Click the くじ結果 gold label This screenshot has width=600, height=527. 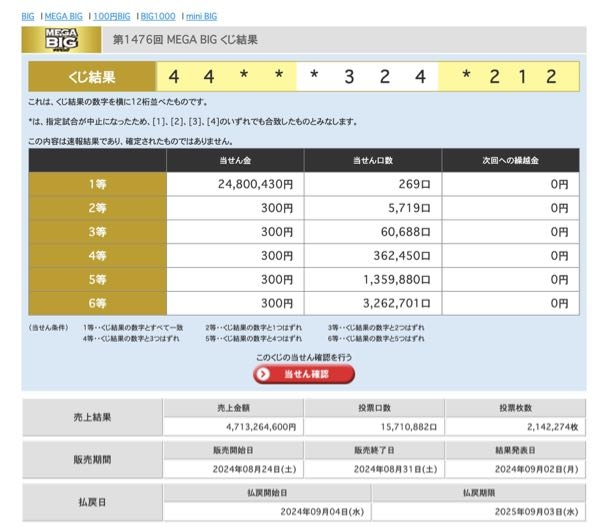92,77
